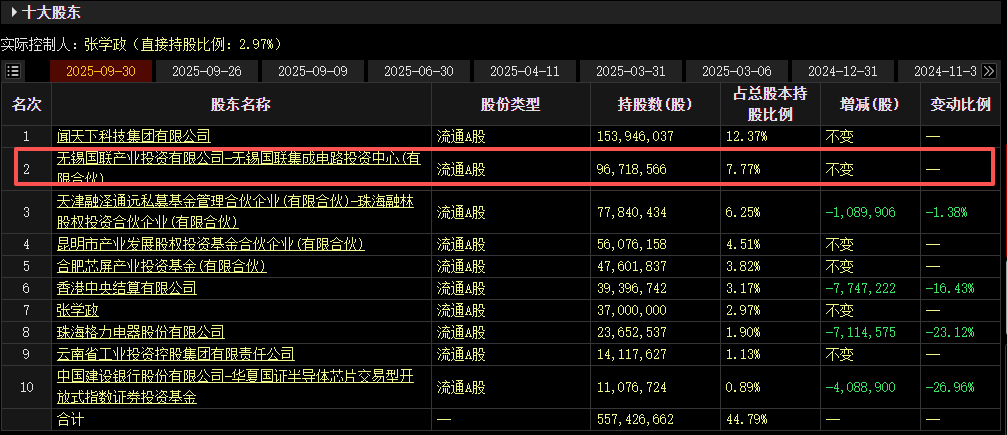
Task: Select the holding value 14,117,627
Action: tap(631, 354)
